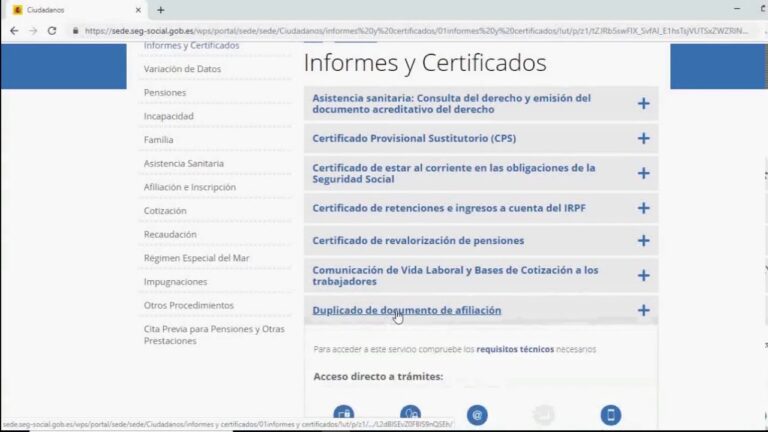Click the Duplicado de documento de afiliación link
Viewport: 768px width, 432px height.
point(407,311)
